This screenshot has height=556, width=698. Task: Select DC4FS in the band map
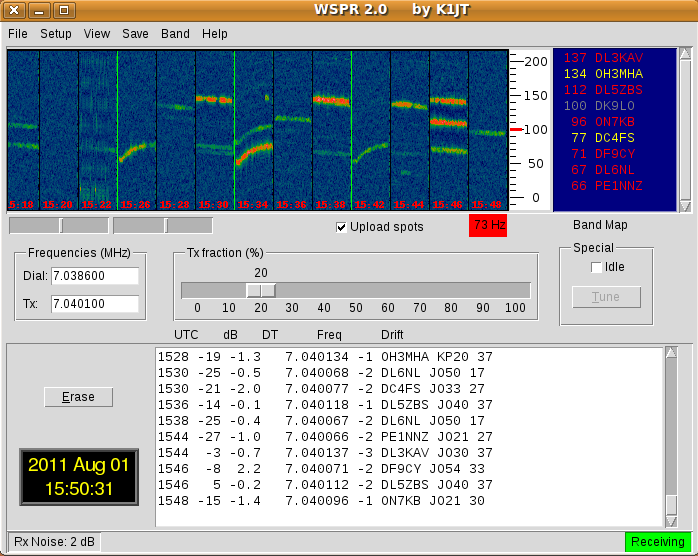pyautogui.click(x=603, y=138)
